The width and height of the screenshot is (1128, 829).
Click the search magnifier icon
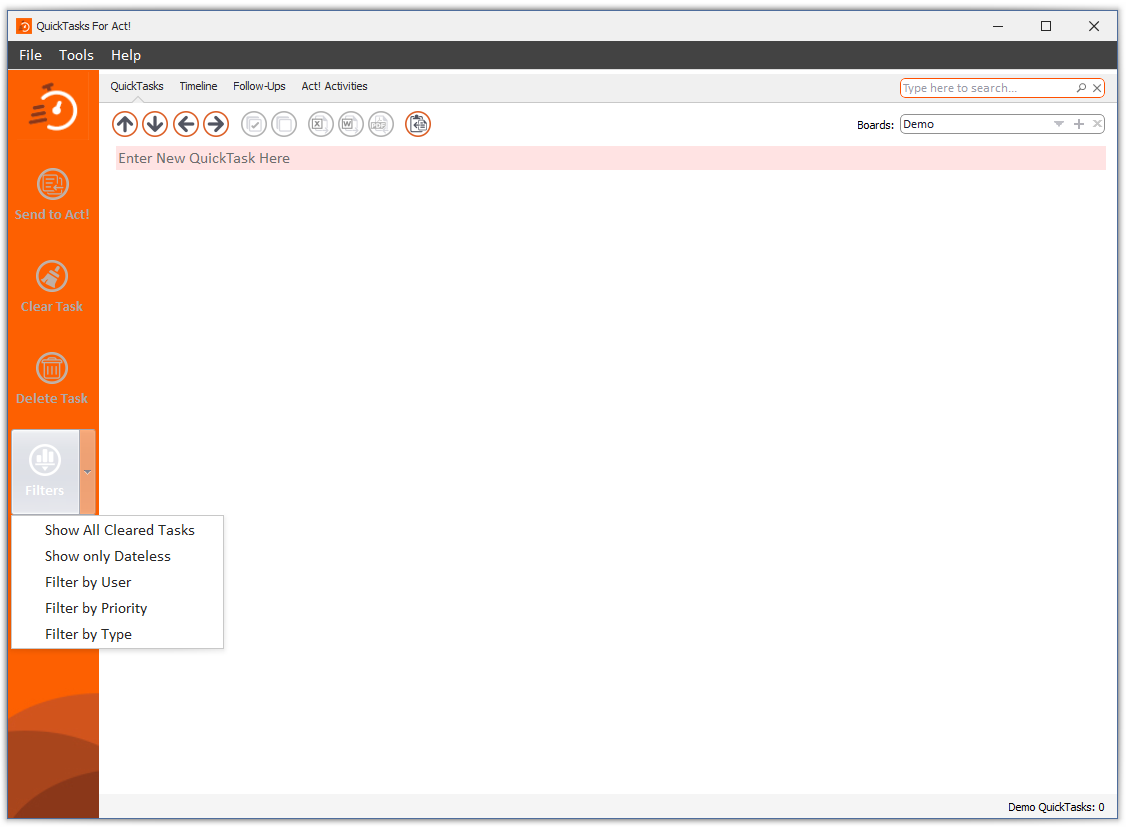tap(1081, 88)
